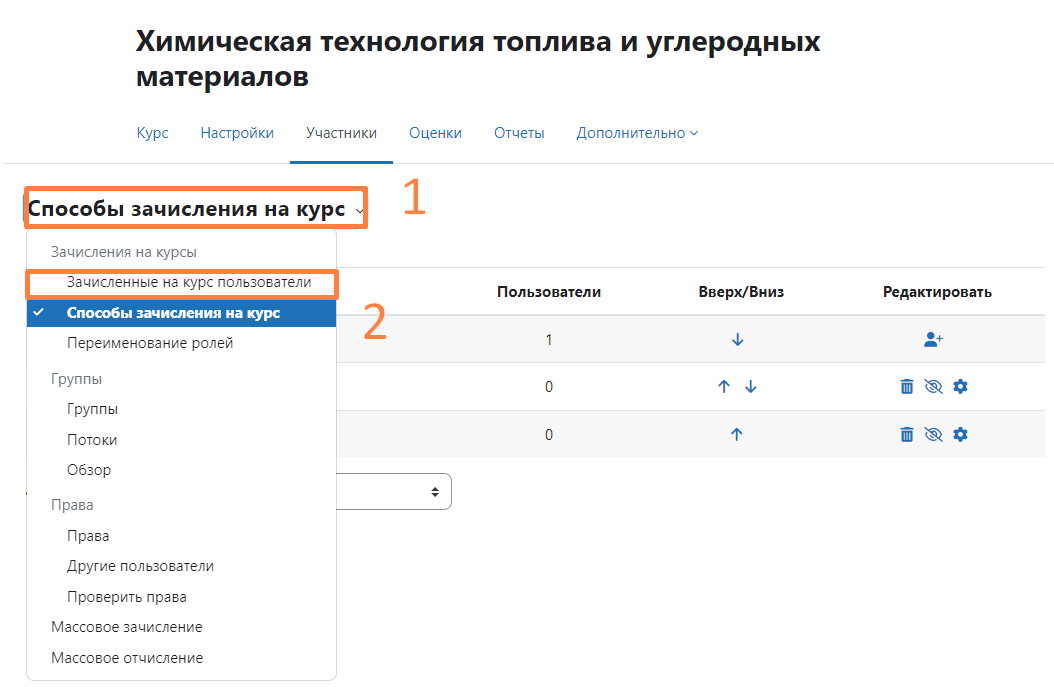Screen dimensions: 1054x687
Task: Open the add method select box
Action: coord(395,492)
